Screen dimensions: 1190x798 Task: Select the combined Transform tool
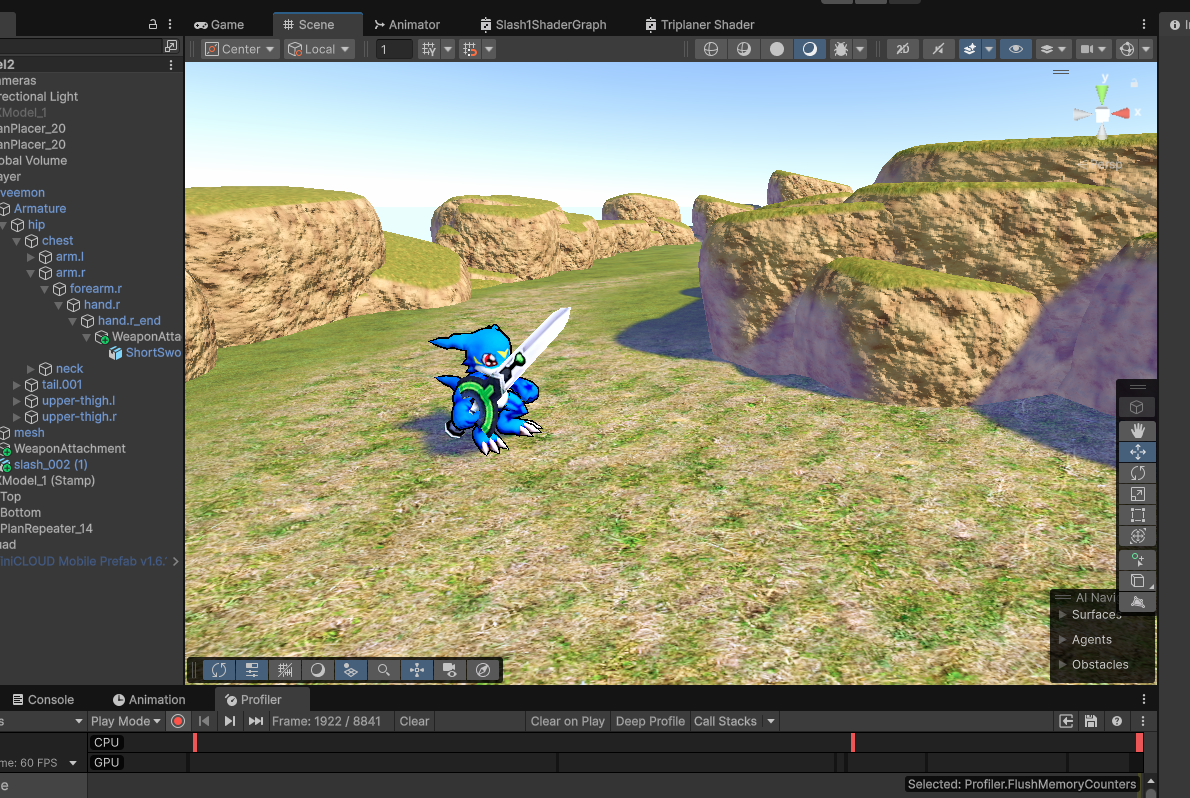coord(1137,536)
